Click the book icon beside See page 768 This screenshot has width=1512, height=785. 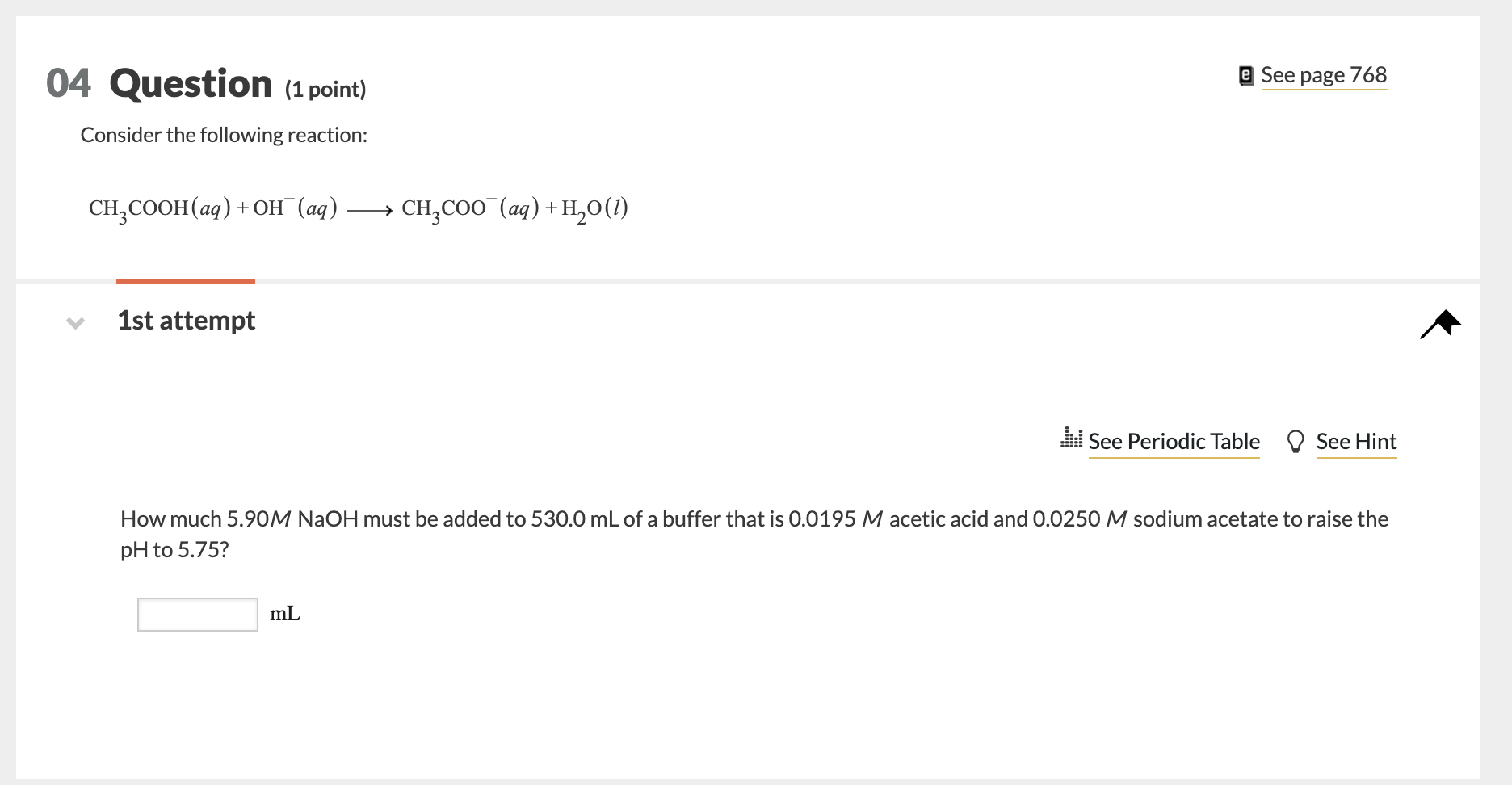(x=1246, y=76)
